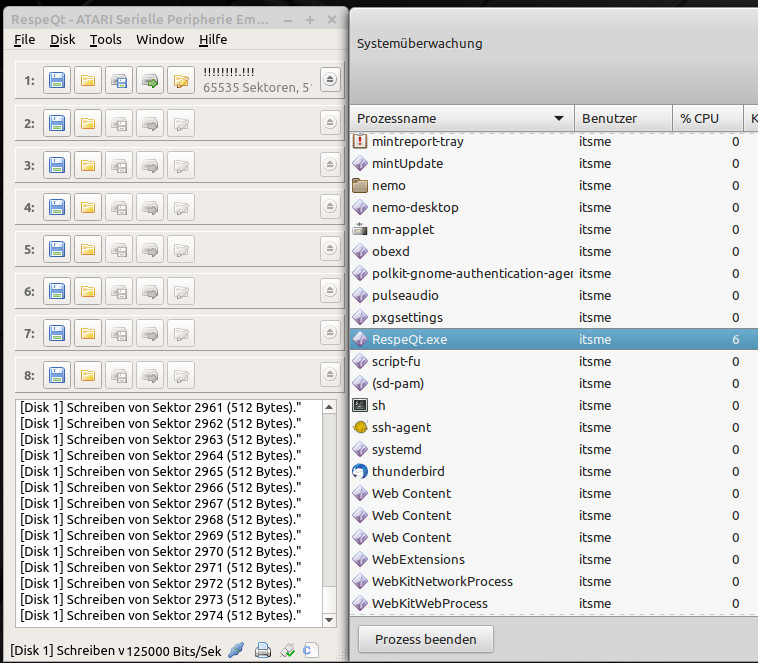Viewport: 758px width, 663px height.
Task: Select the nm-applet process
Action: (554, 230)
